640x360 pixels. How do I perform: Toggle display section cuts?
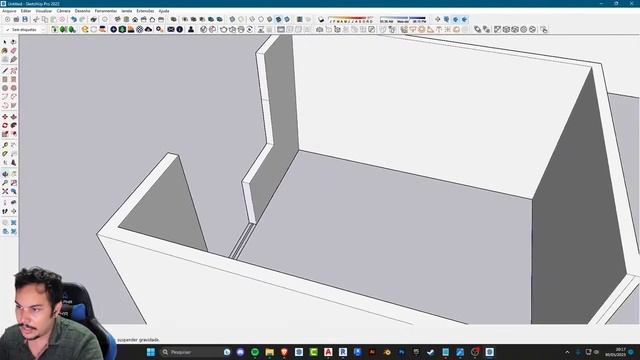point(456,19)
